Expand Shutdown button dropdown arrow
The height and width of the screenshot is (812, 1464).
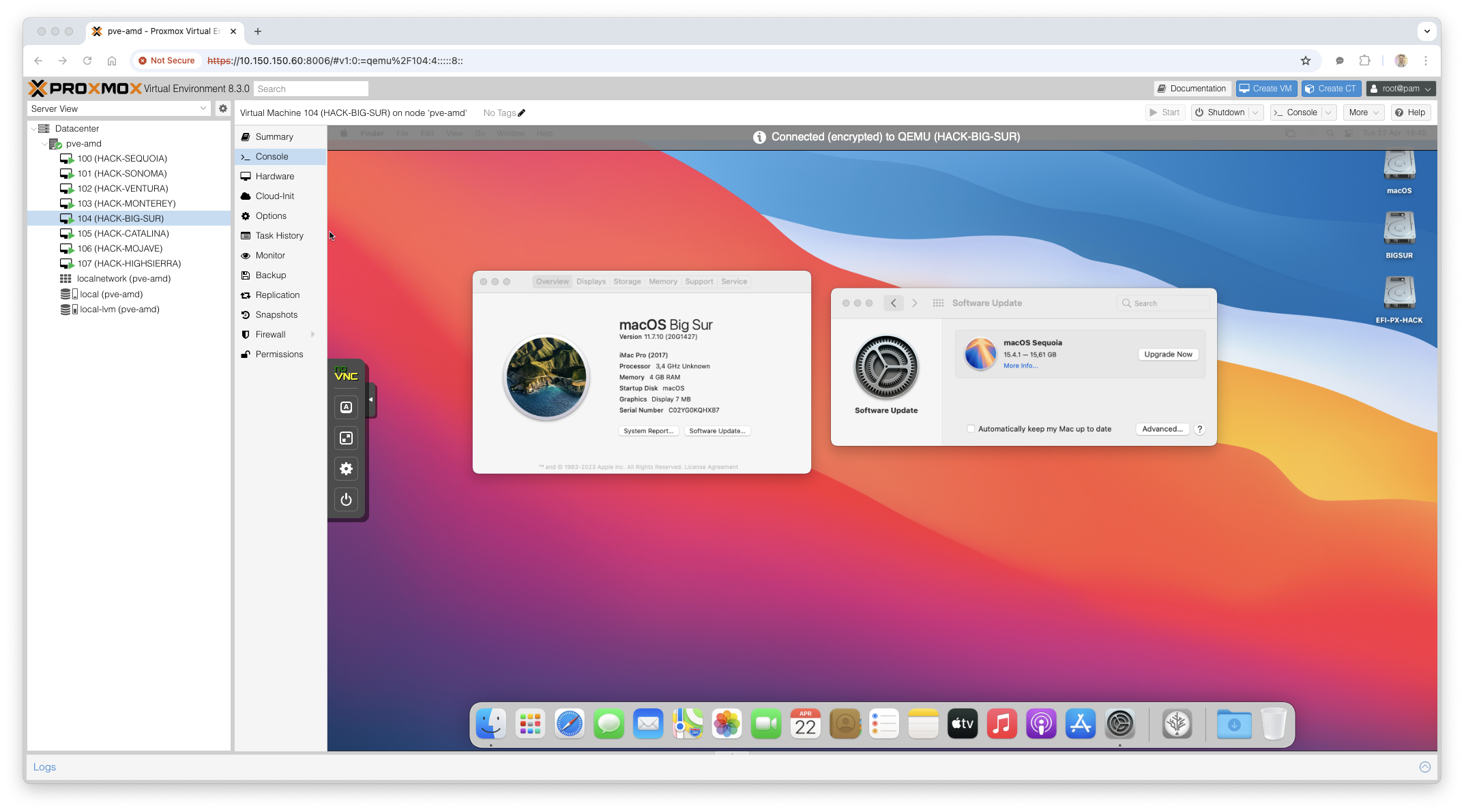(x=1255, y=112)
